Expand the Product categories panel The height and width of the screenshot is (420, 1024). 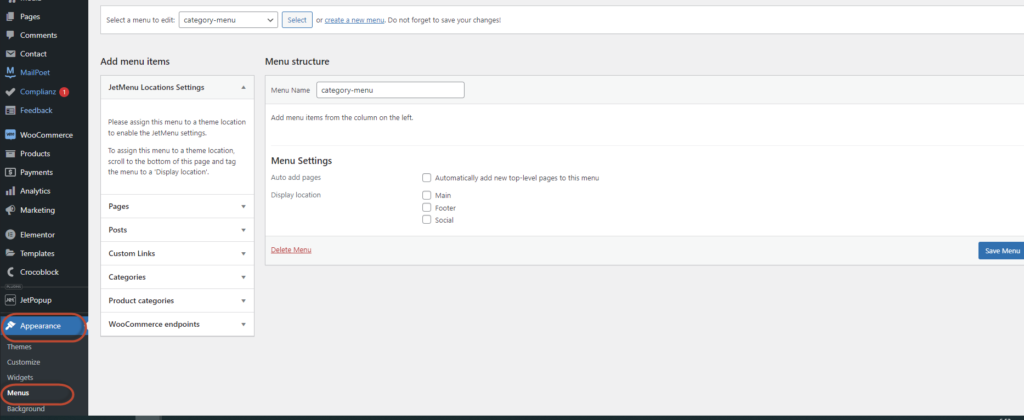coord(178,301)
